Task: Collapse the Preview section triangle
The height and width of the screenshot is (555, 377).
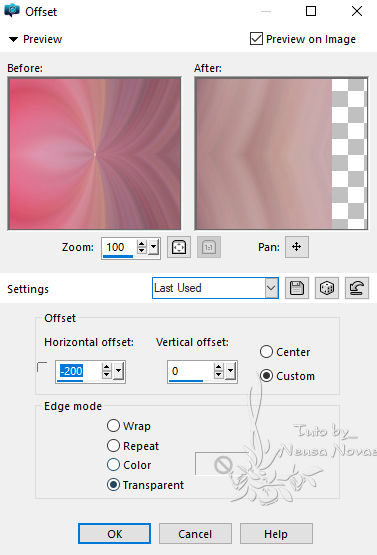Action: tap(13, 39)
